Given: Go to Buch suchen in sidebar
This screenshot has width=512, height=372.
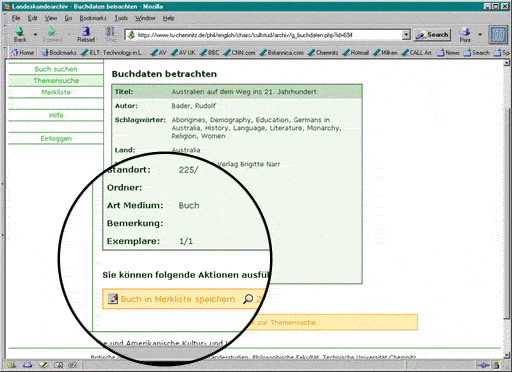Looking at the screenshot, I should pos(56,69).
